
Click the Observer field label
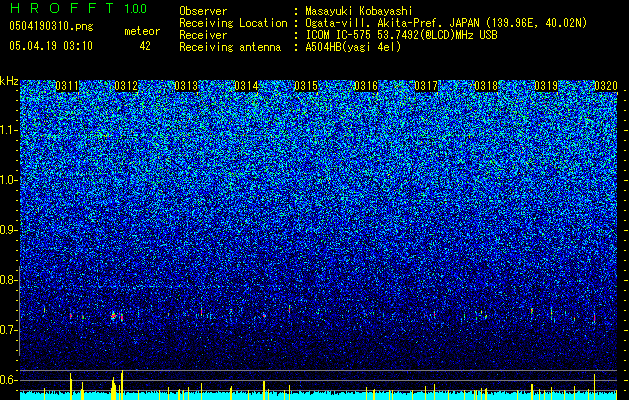tap(203, 11)
